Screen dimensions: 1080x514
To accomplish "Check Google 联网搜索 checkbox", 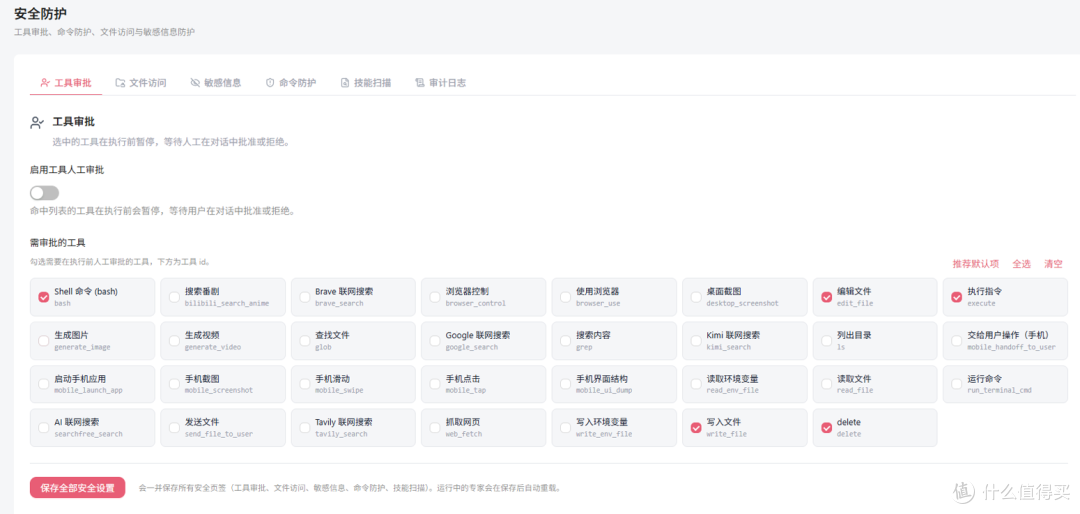I will pos(435,340).
